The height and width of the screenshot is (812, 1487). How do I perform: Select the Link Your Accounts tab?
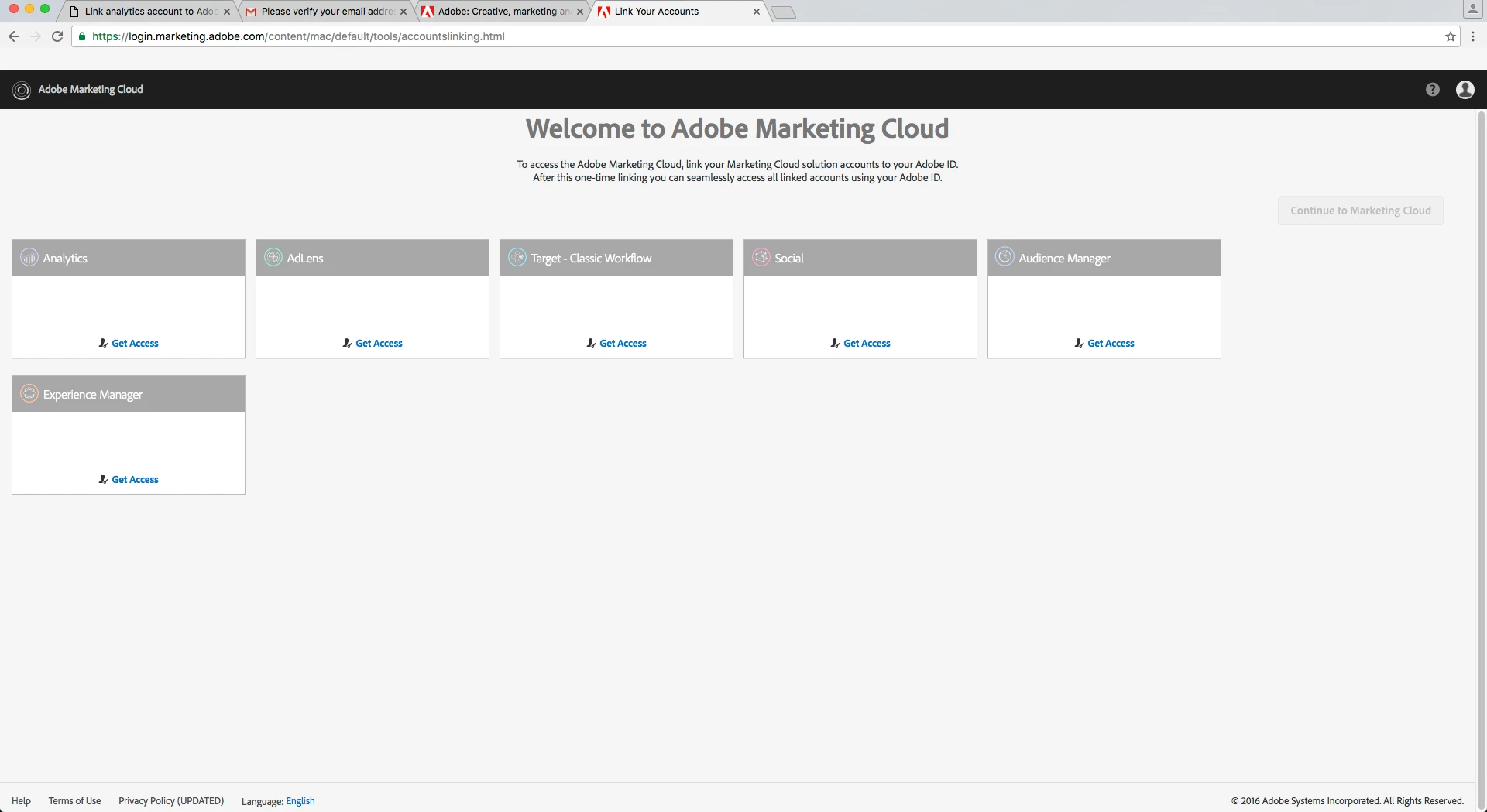[x=679, y=12]
